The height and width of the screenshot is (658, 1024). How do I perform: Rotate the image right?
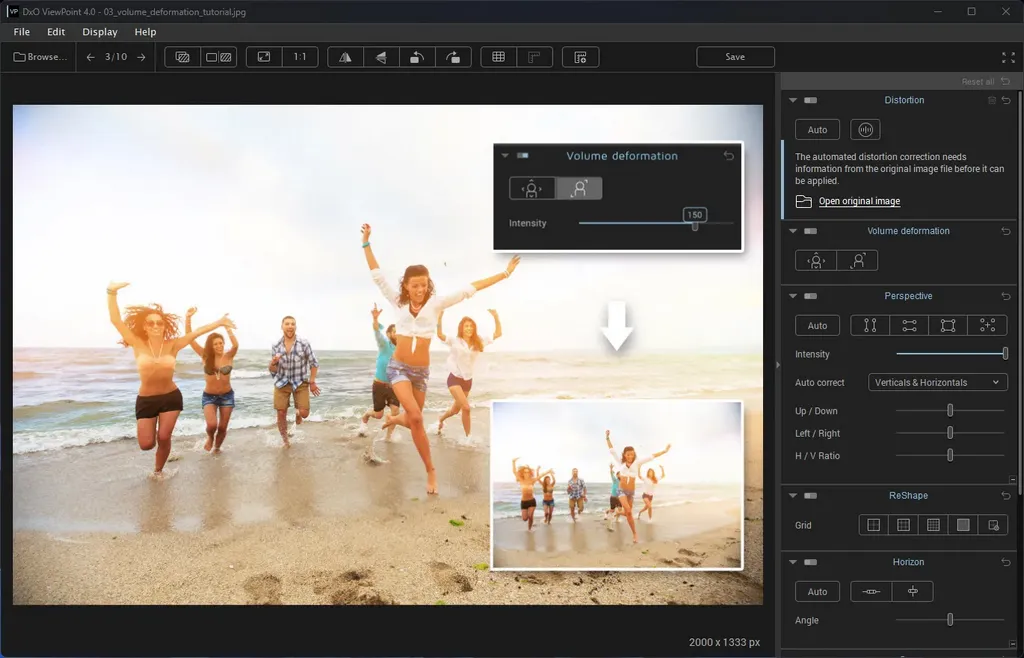point(453,57)
